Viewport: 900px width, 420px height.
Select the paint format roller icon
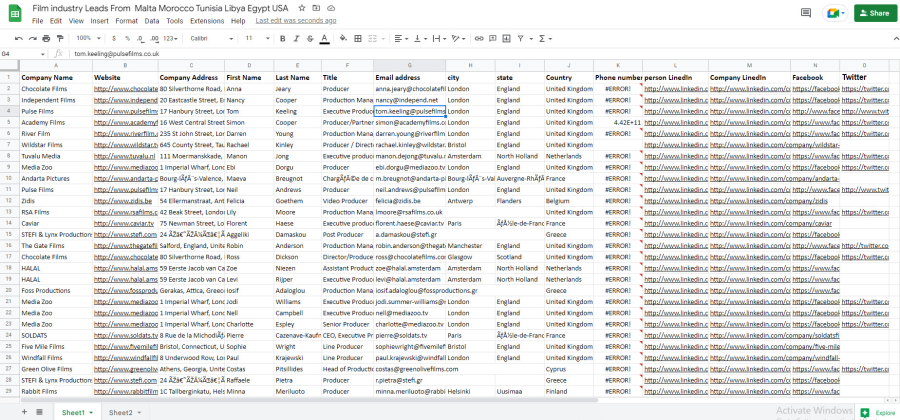tap(60, 38)
